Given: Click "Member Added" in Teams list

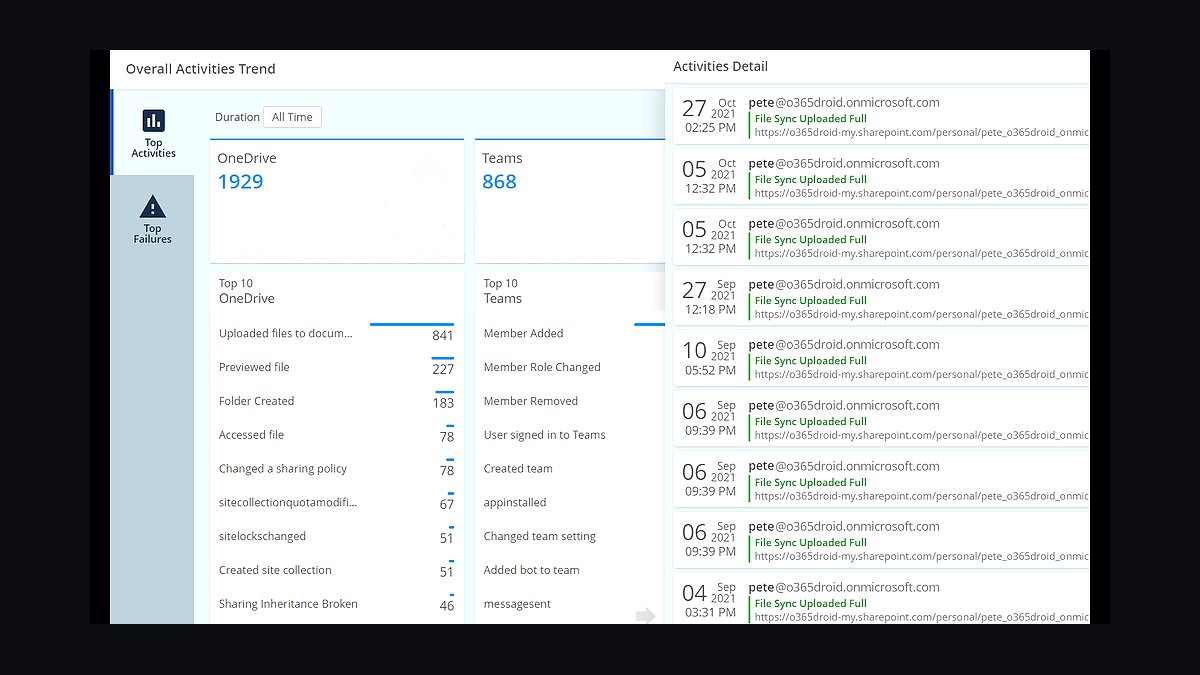Looking at the screenshot, I should click(524, 334).
